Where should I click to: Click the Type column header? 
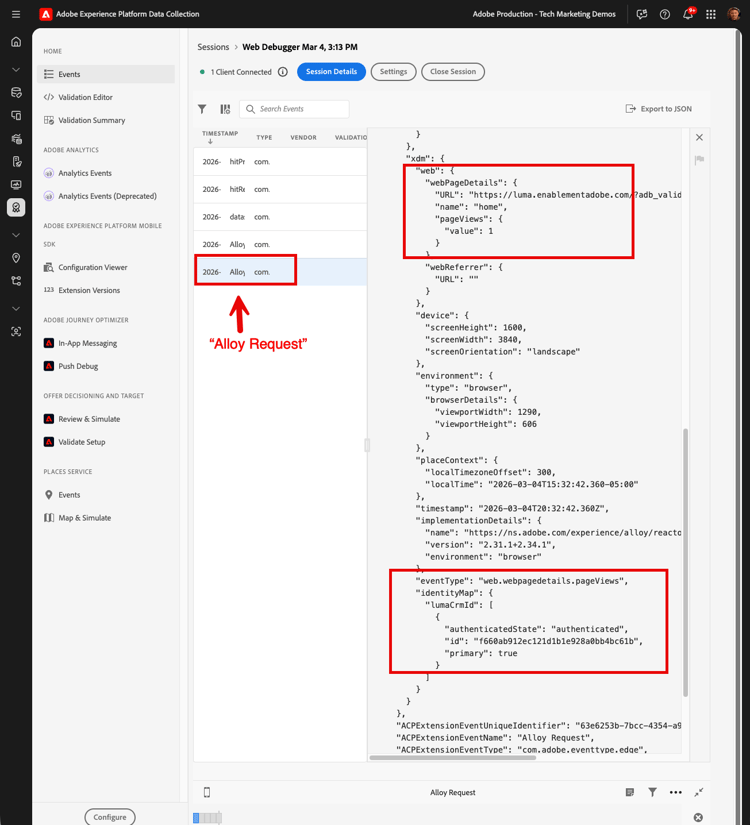pos(264,137)
